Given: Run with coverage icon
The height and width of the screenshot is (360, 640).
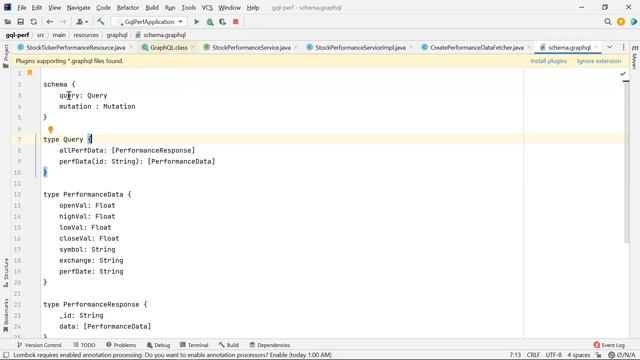Looking at the screenshot, I should pyautogui.click(x=222, y=22).
